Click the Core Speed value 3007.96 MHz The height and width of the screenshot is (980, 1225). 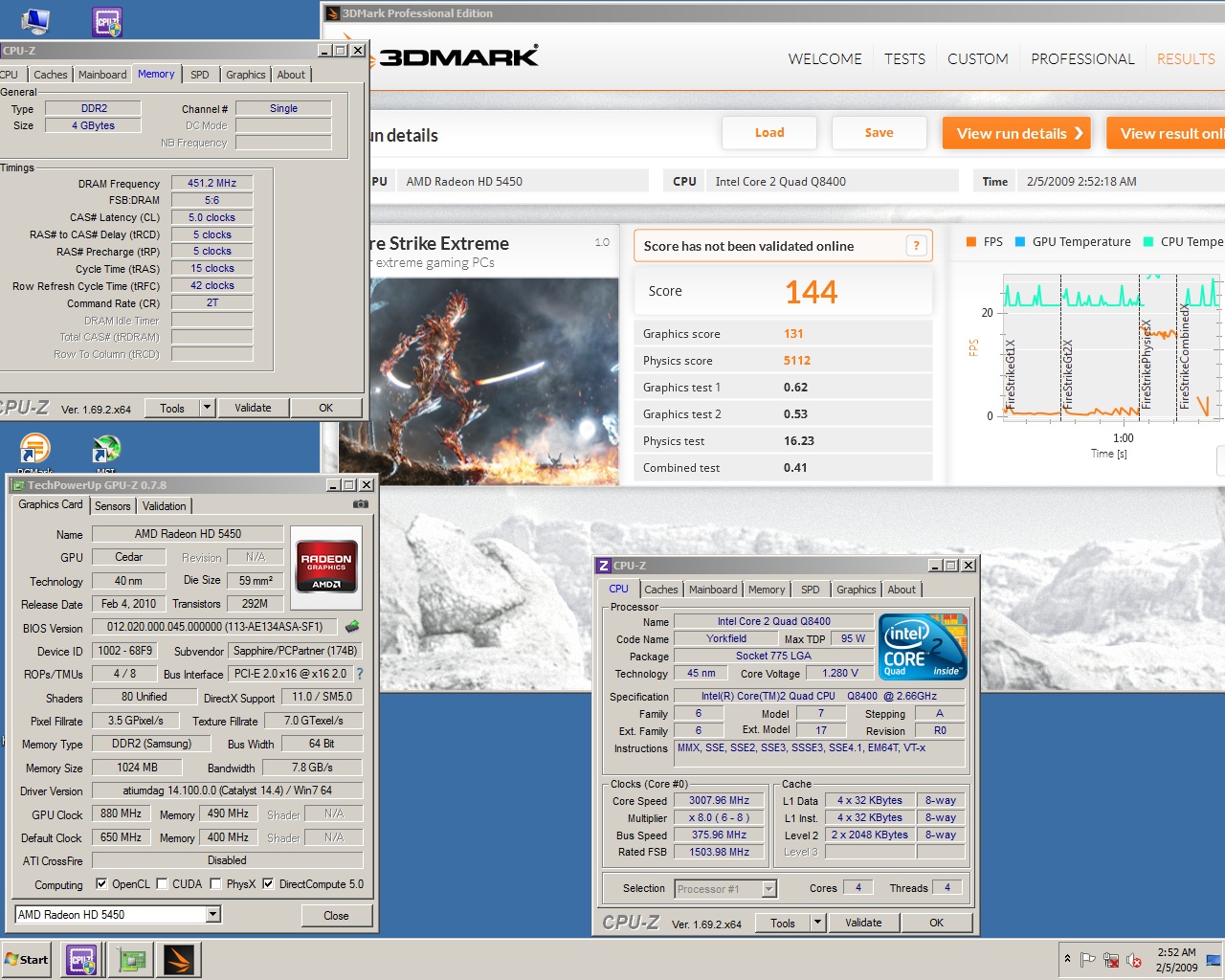(x=720, y=800)
